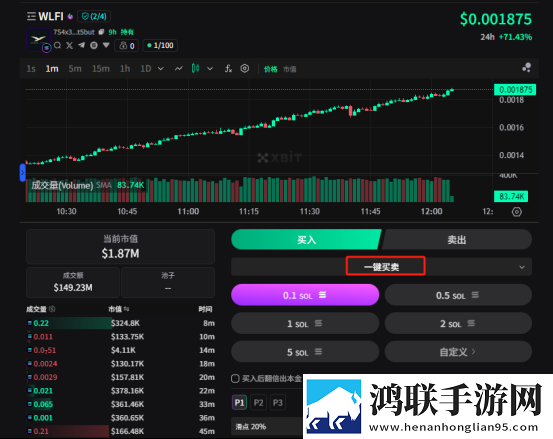Click the 83.74K volume label on axis

pos(511,196)
